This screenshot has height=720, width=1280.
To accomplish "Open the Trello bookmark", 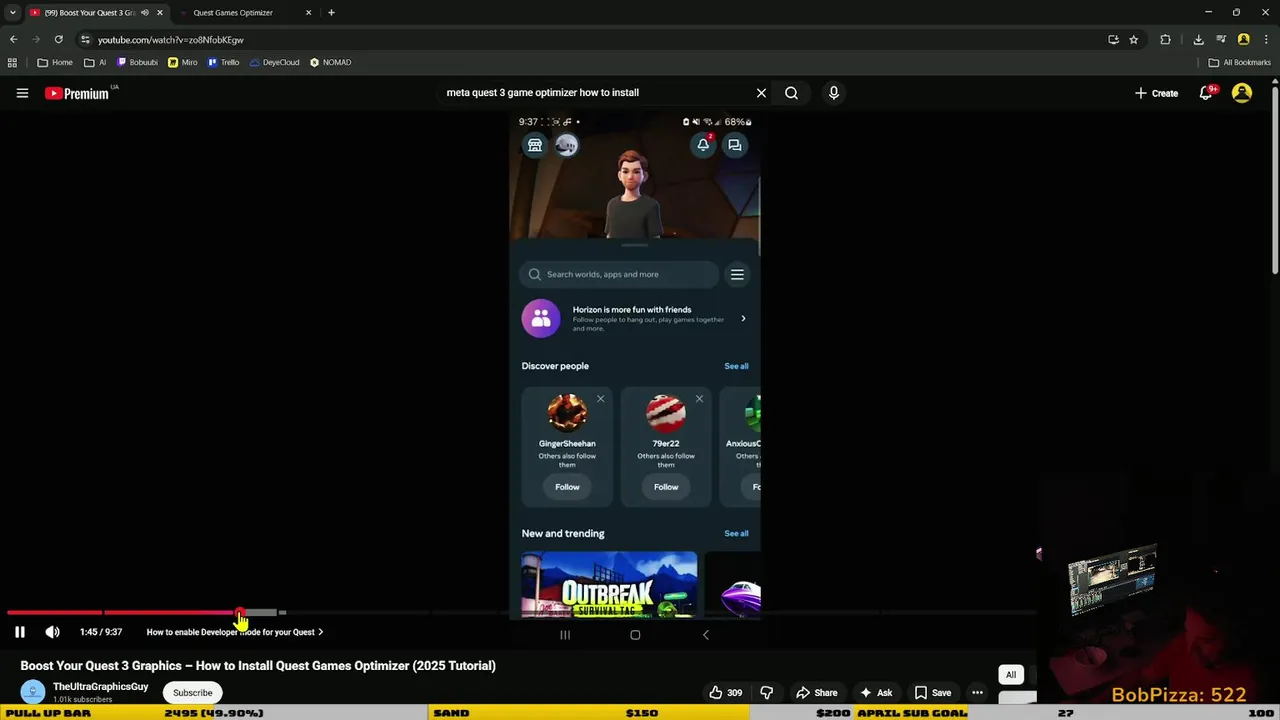I will 223,62.
